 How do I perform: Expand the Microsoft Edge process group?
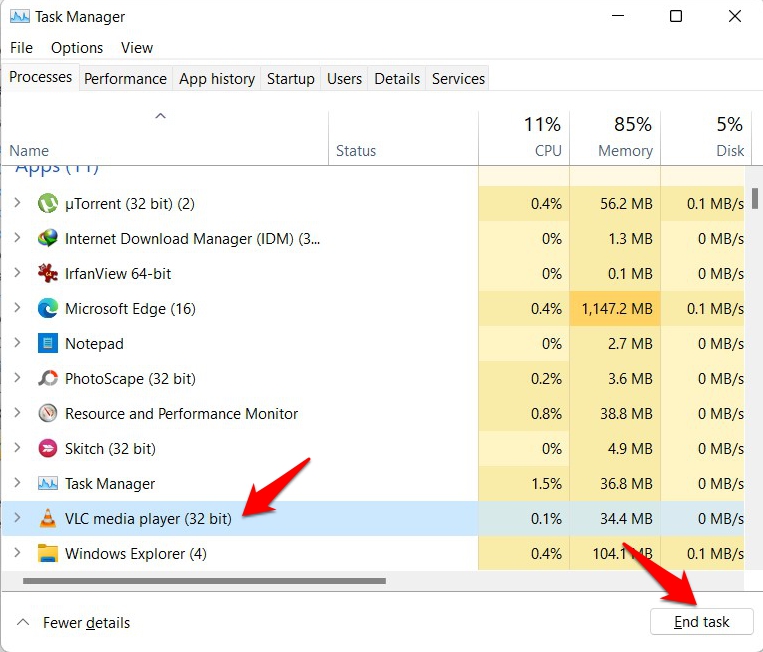17,309
